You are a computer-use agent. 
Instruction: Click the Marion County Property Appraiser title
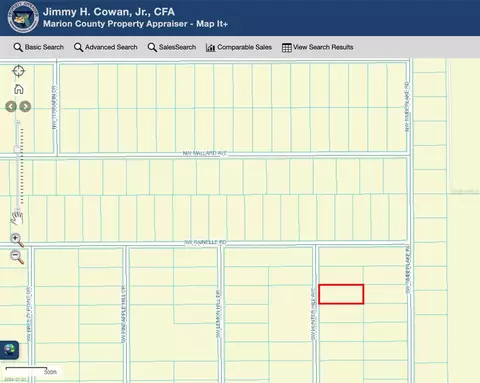click(x=135, y=24)
